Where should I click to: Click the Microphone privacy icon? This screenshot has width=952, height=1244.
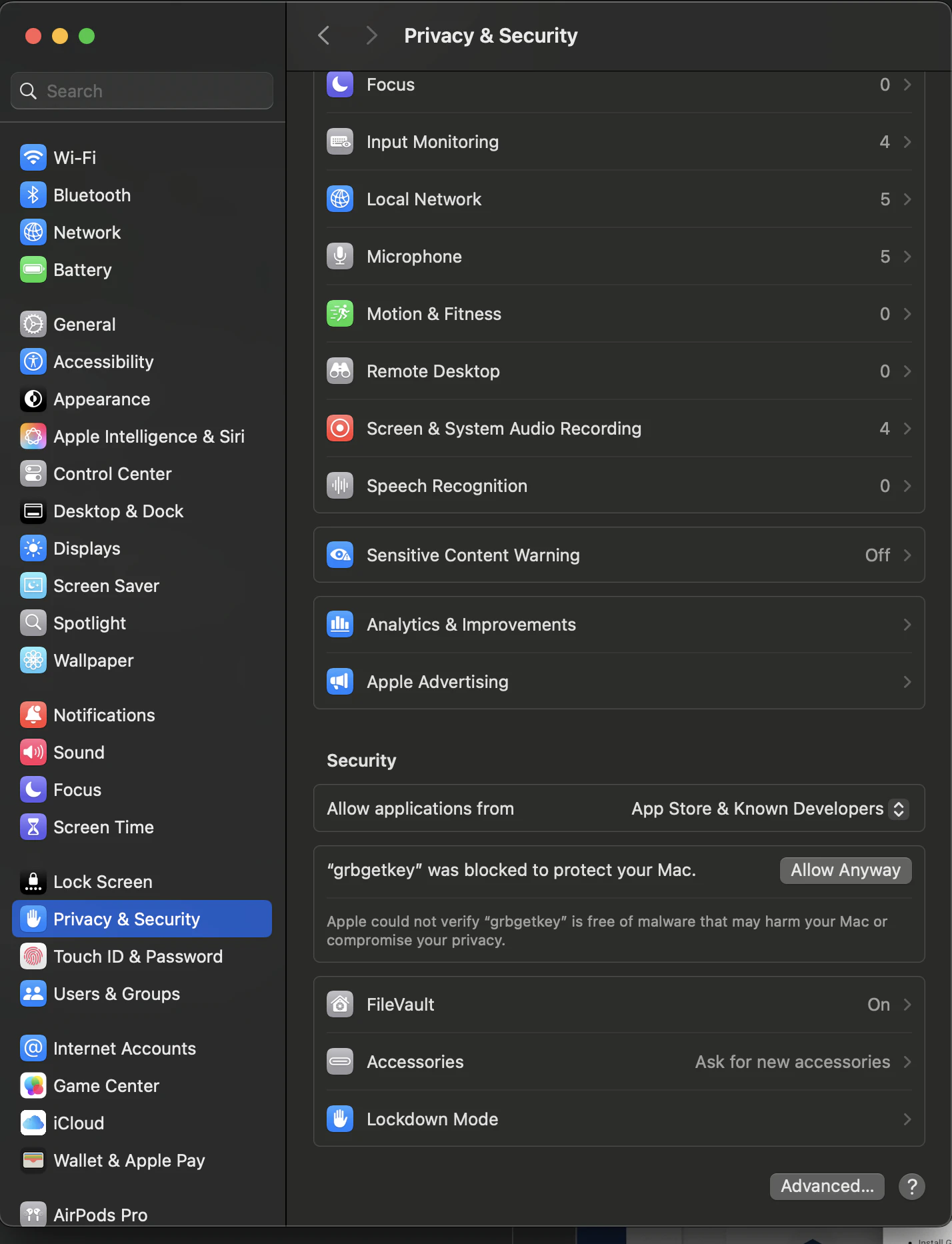[340, 257]
